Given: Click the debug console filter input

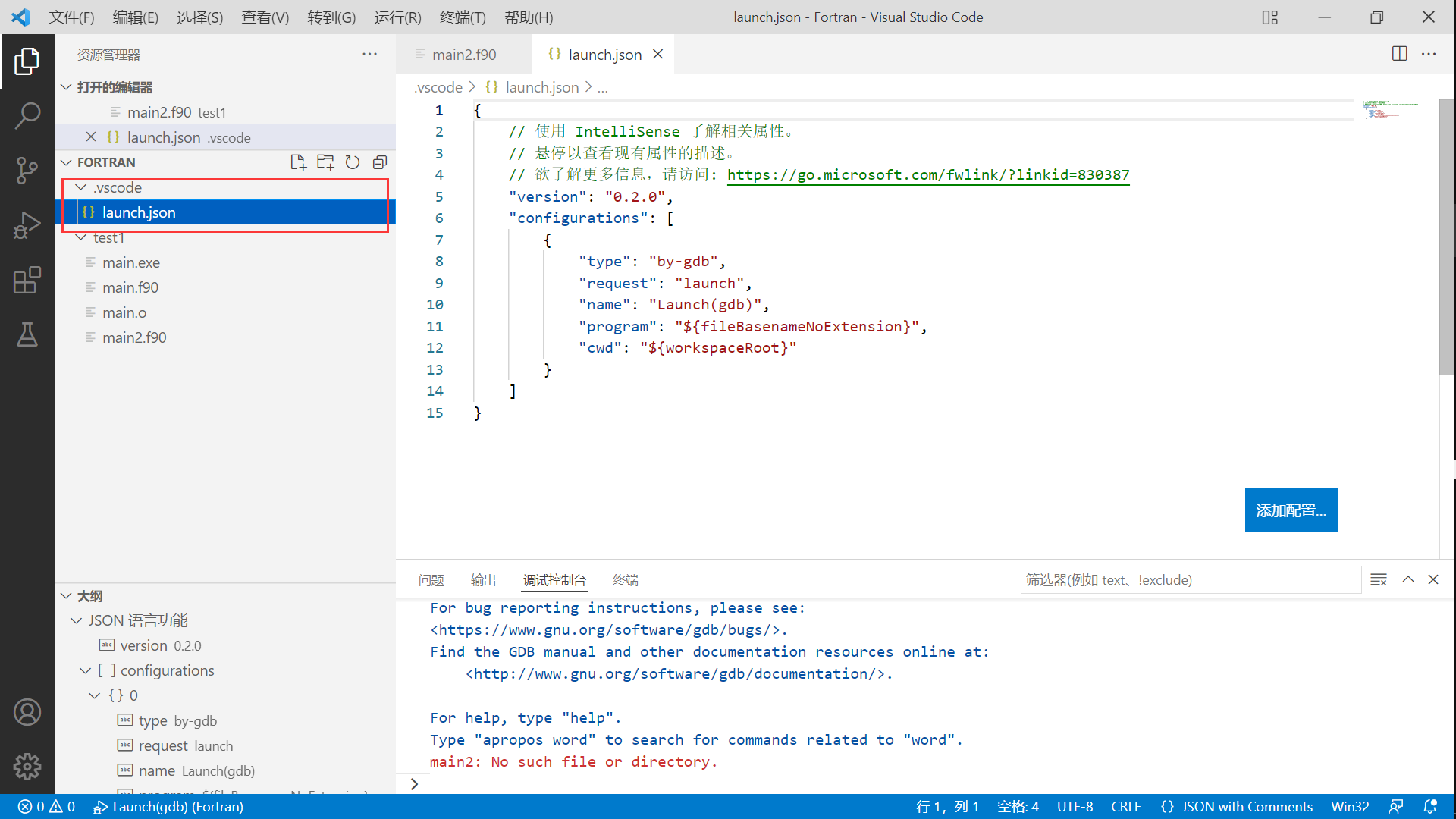Looking at the screenshot, I should click(x=1189, y=580).
